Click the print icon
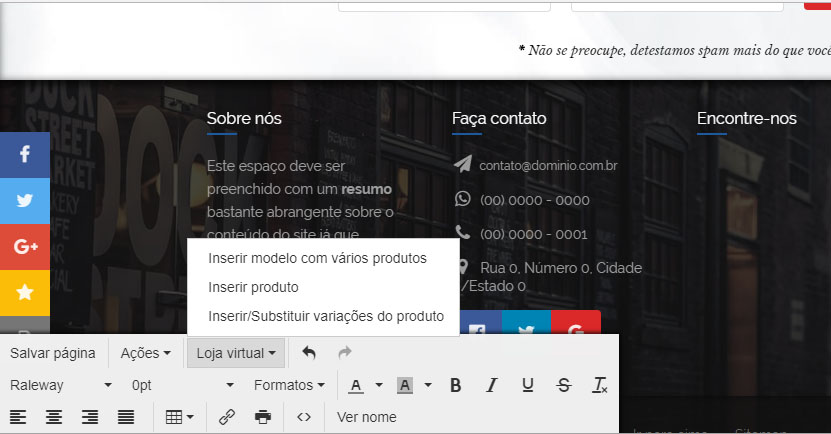 [263, 417]
